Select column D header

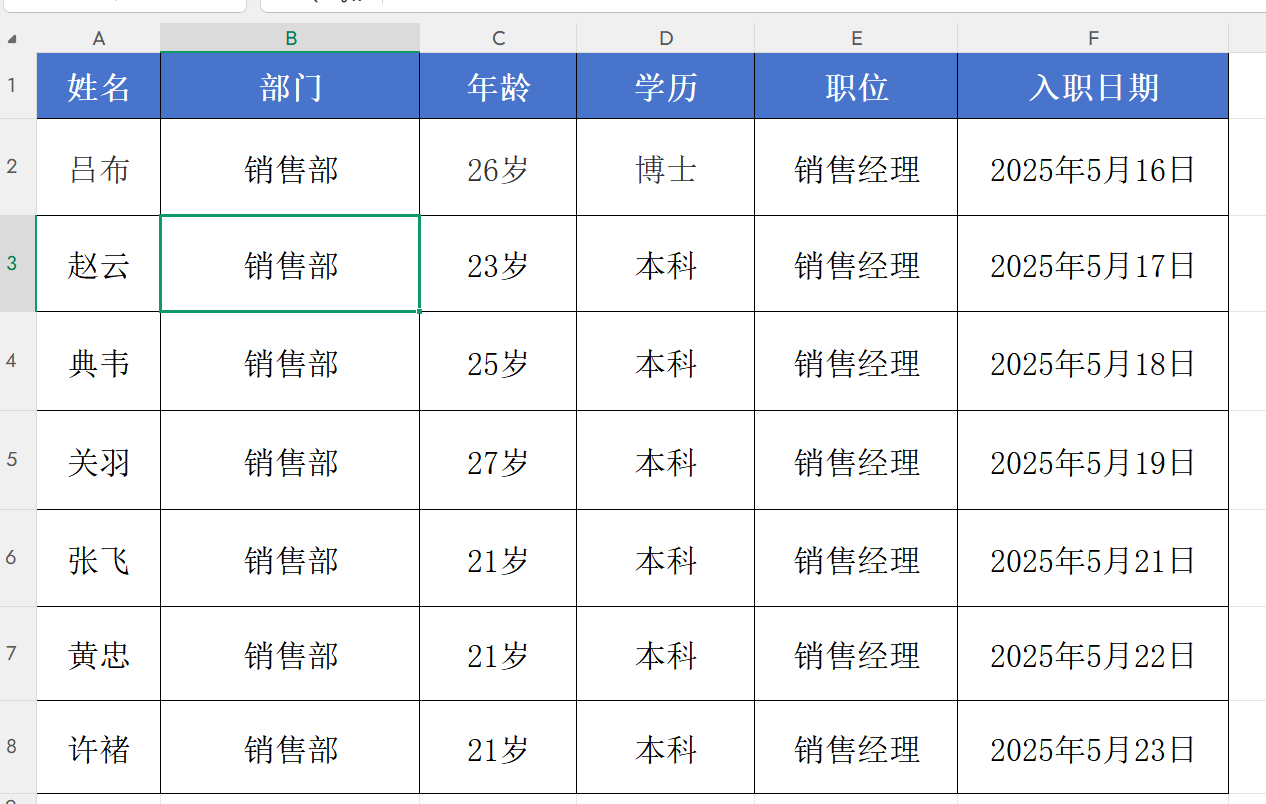[x=666, y=38]
